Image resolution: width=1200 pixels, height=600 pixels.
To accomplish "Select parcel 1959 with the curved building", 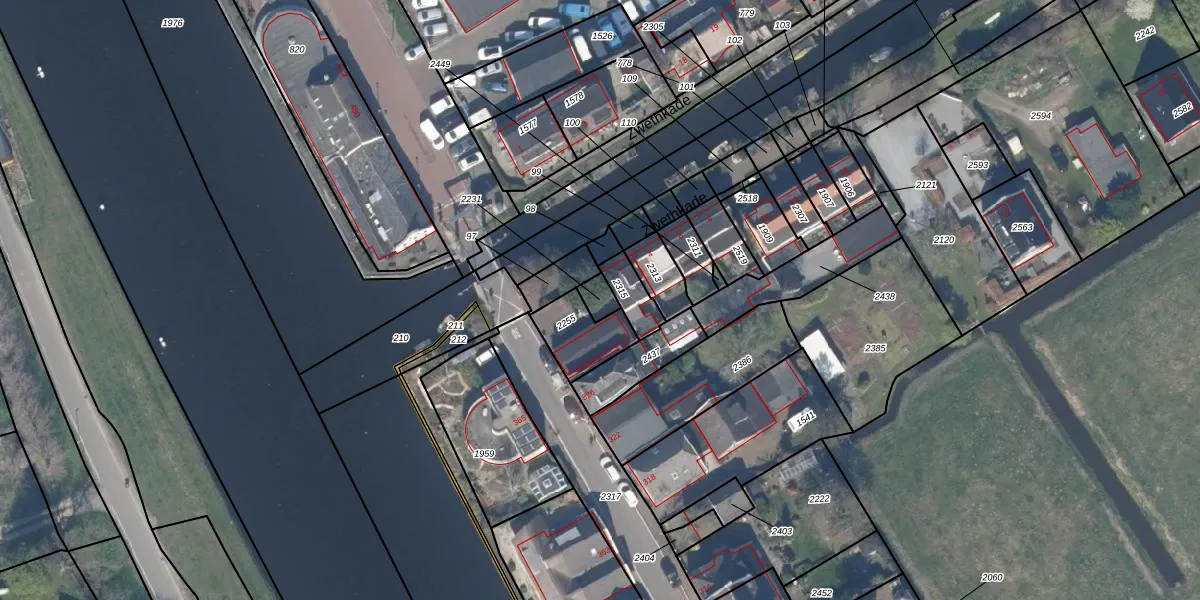I will (484, 454).
